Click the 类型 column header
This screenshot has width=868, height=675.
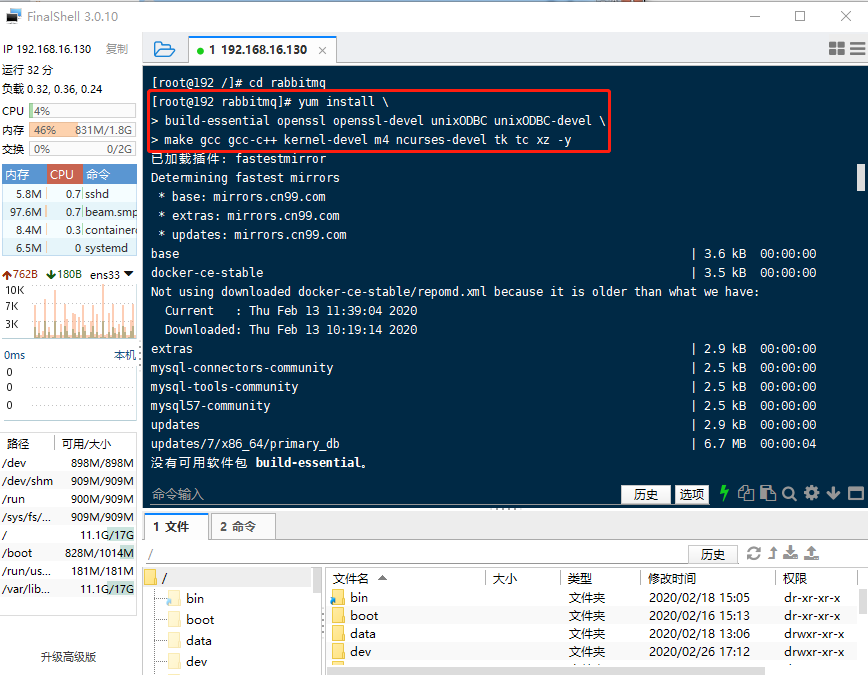coord(601,578)
